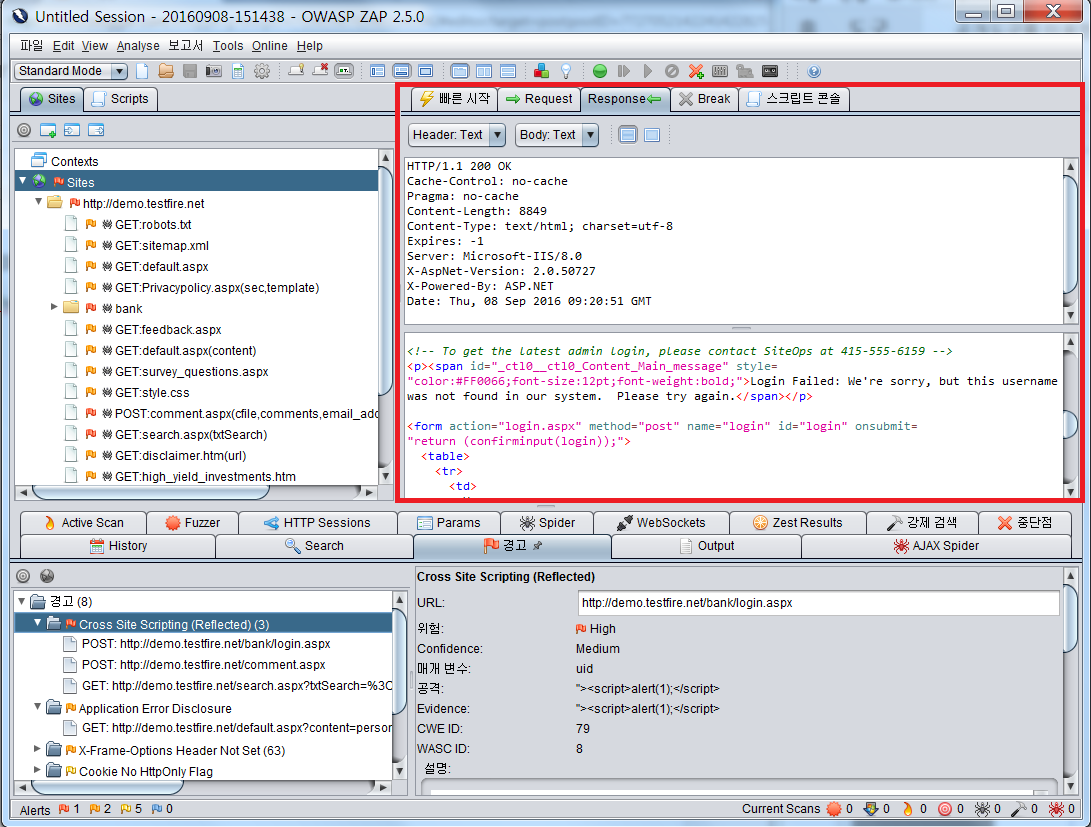Click the alert URL field showing login.aspx
The height and width of the screenshot is (827, 1091).
pos(816,603)
